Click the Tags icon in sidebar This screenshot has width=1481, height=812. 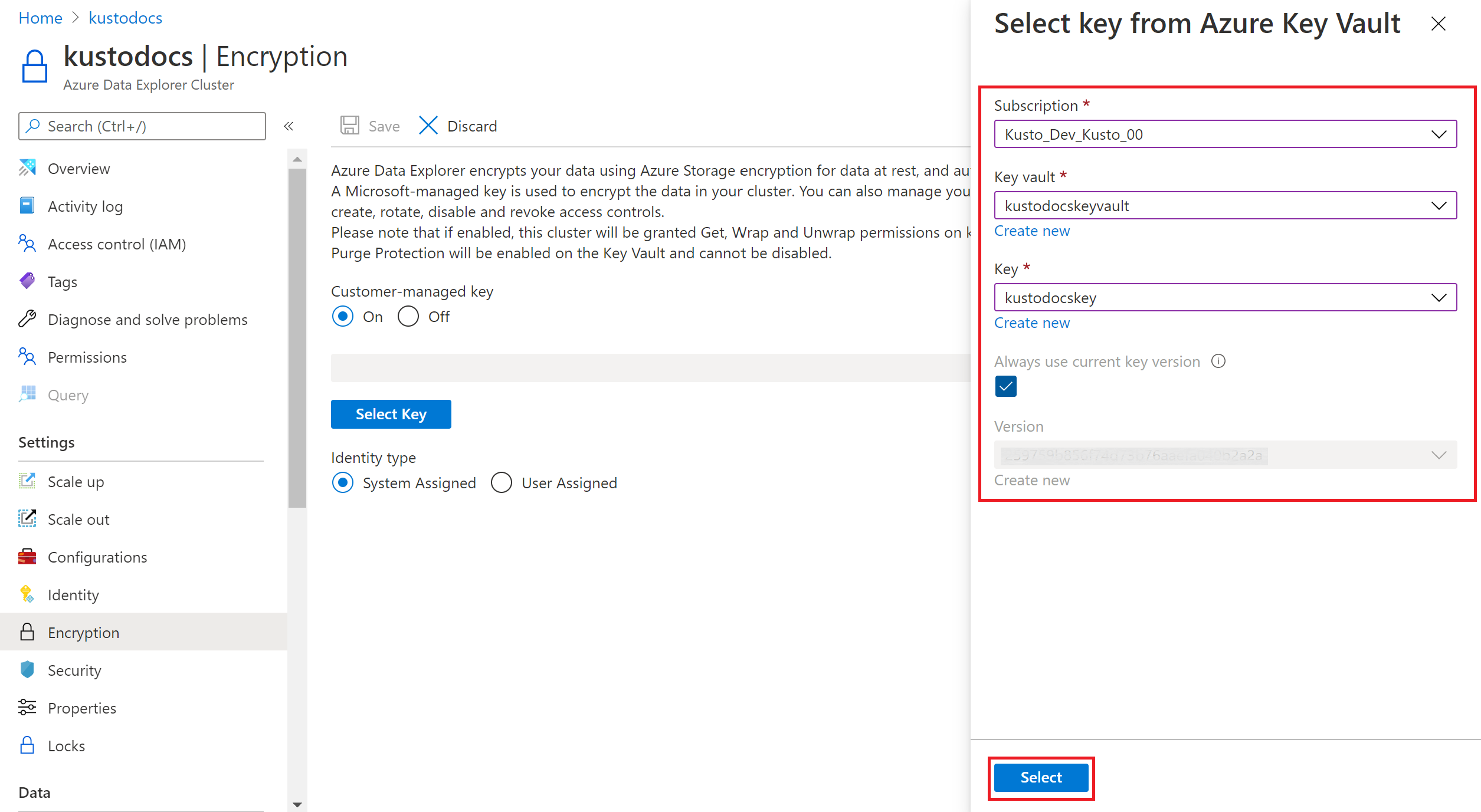click(x=27, y=281)
